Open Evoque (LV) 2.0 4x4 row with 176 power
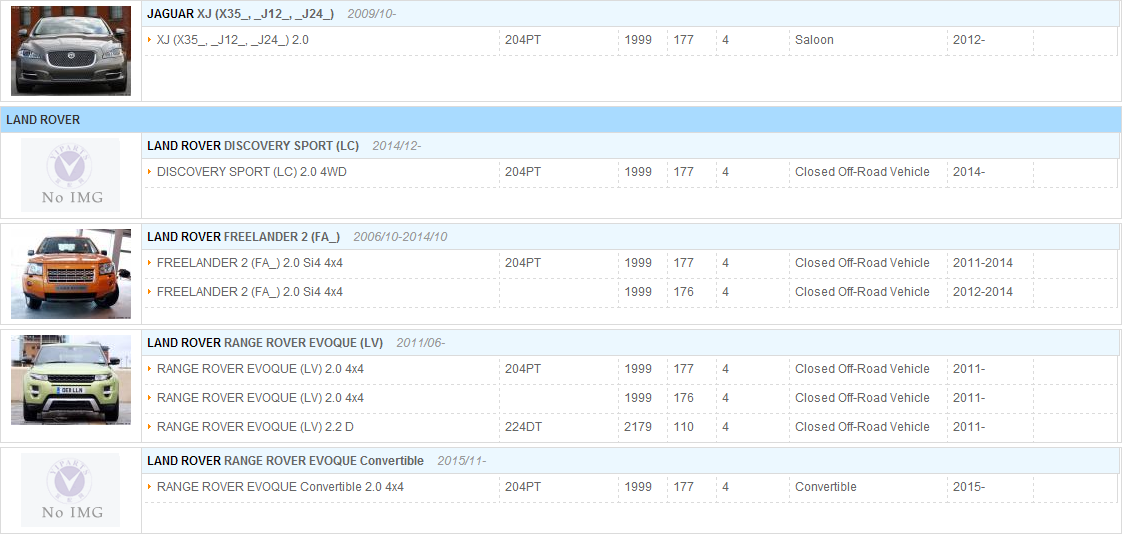Image resolution: width=1124 pixels, height=536 pixels. click(x=260, y=398)
